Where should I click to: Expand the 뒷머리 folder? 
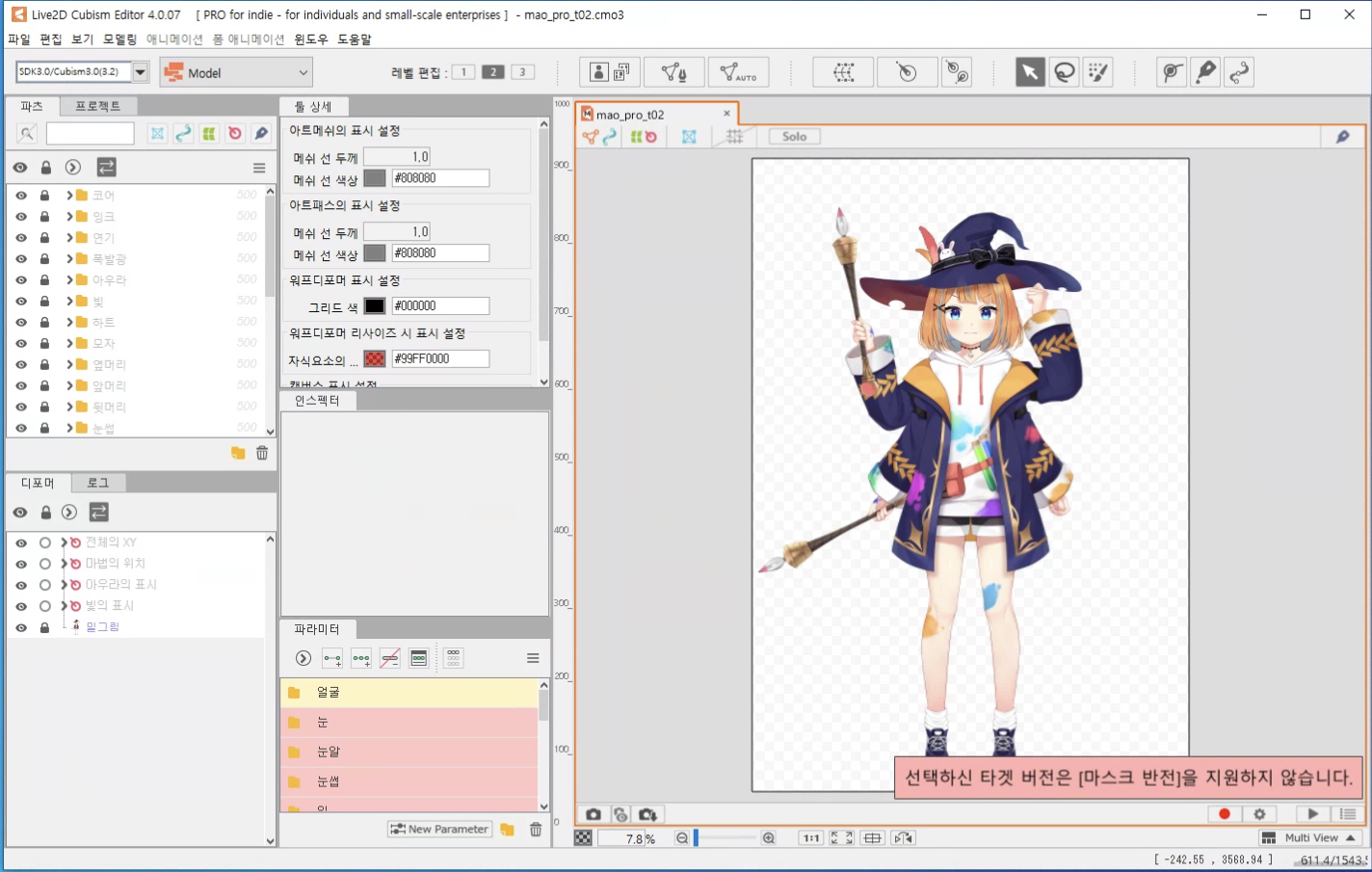[69, 408]
